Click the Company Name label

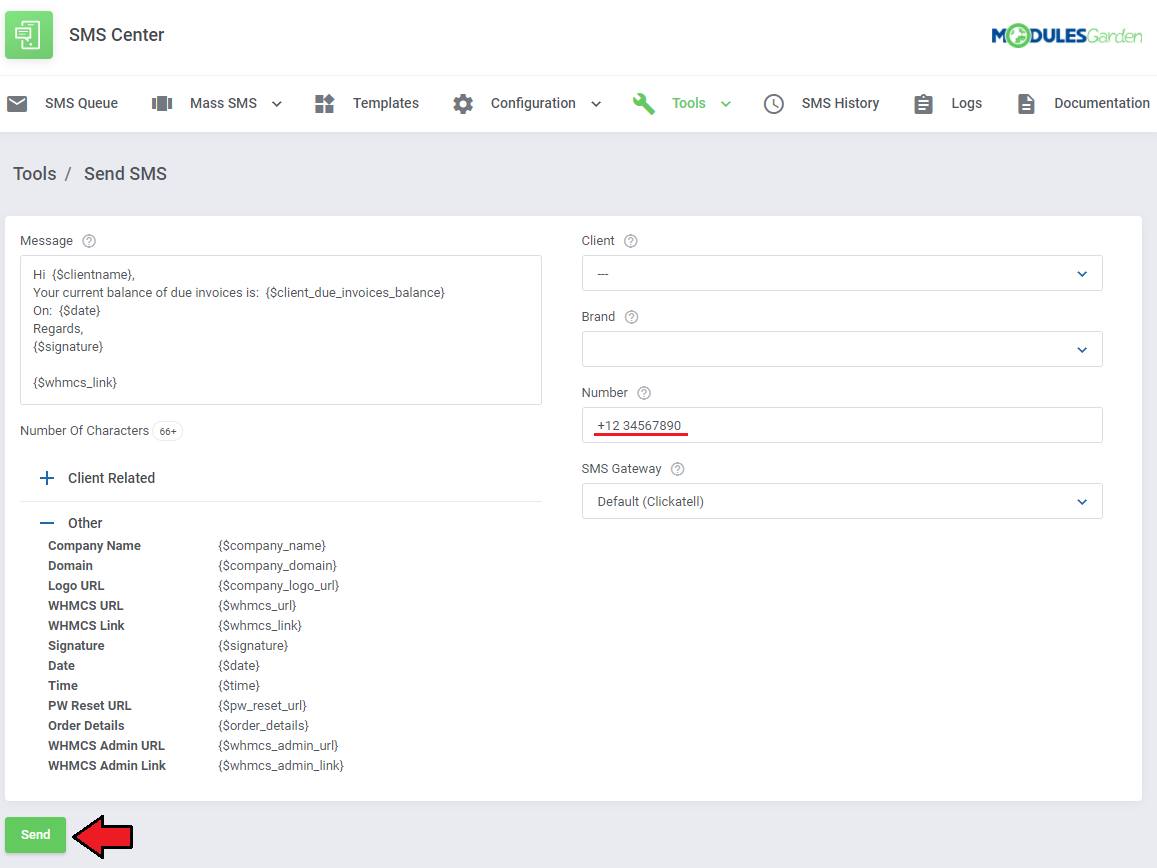94,546
